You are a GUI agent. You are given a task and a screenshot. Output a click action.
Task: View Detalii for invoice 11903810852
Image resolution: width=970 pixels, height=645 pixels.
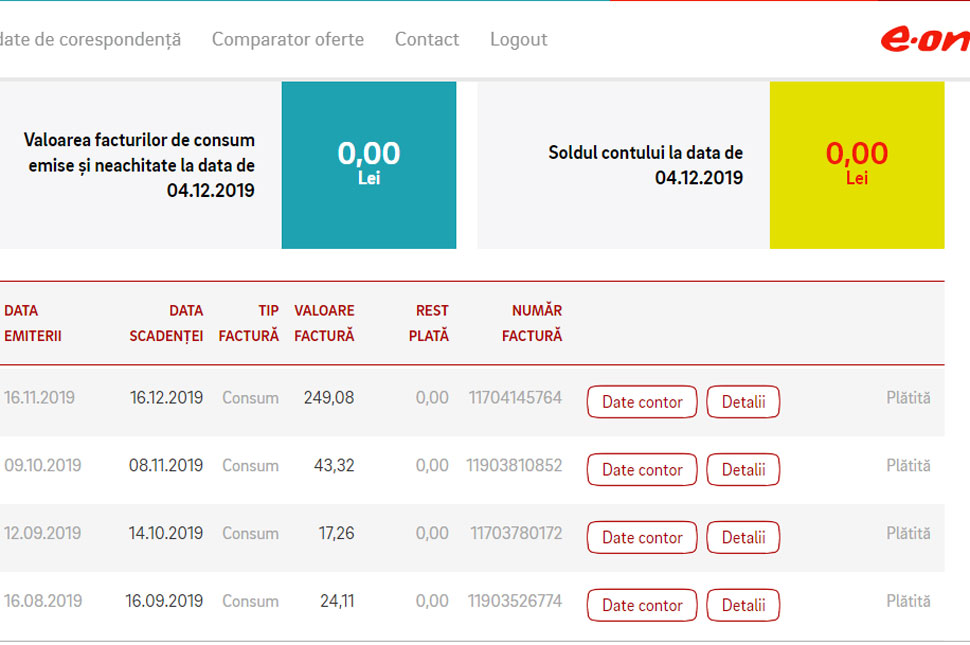click(x=743, y=470)
